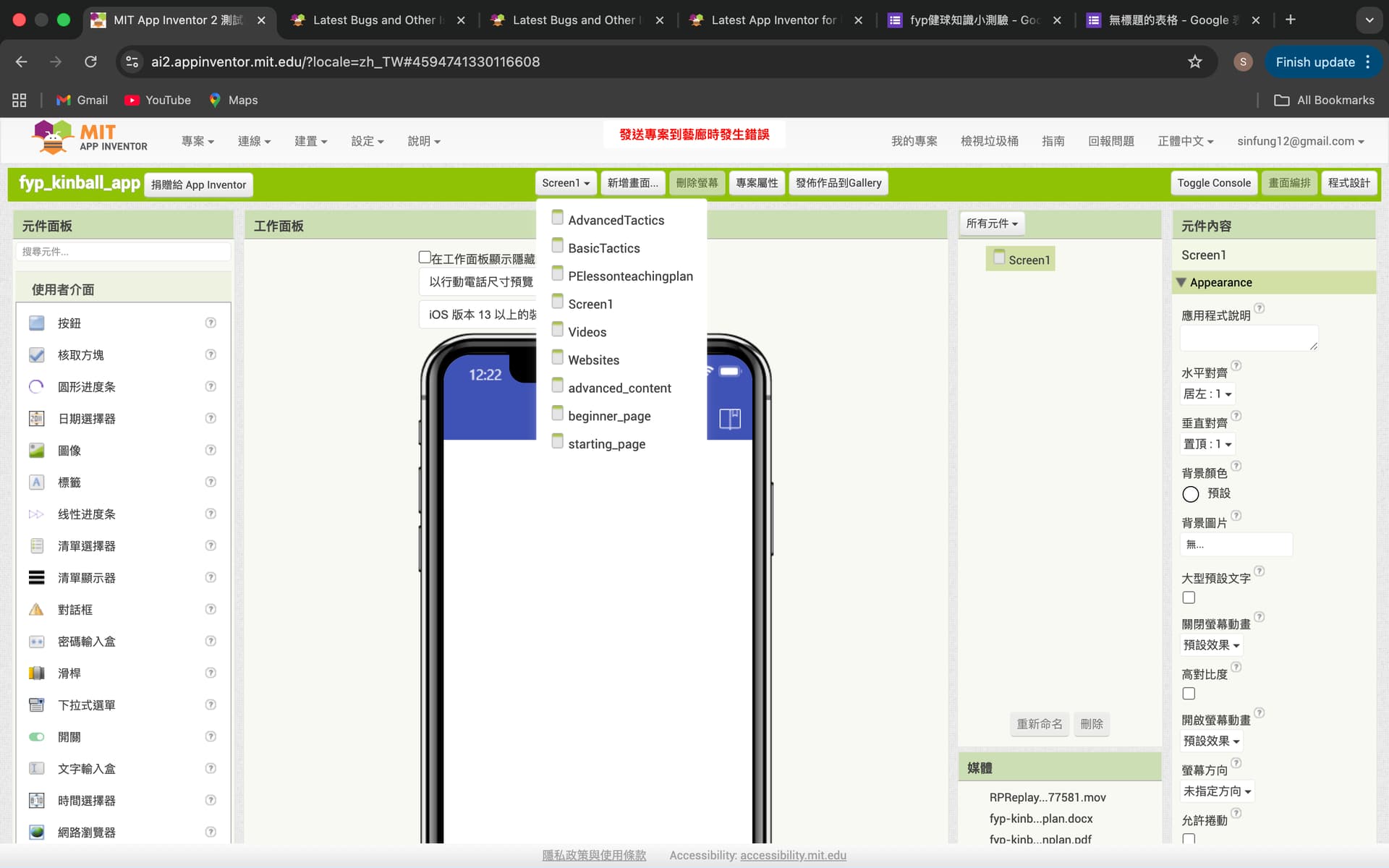Enable 大型預設文字 checkbox
This screenshot has height=868, width=1389.
click(1189, 597)
